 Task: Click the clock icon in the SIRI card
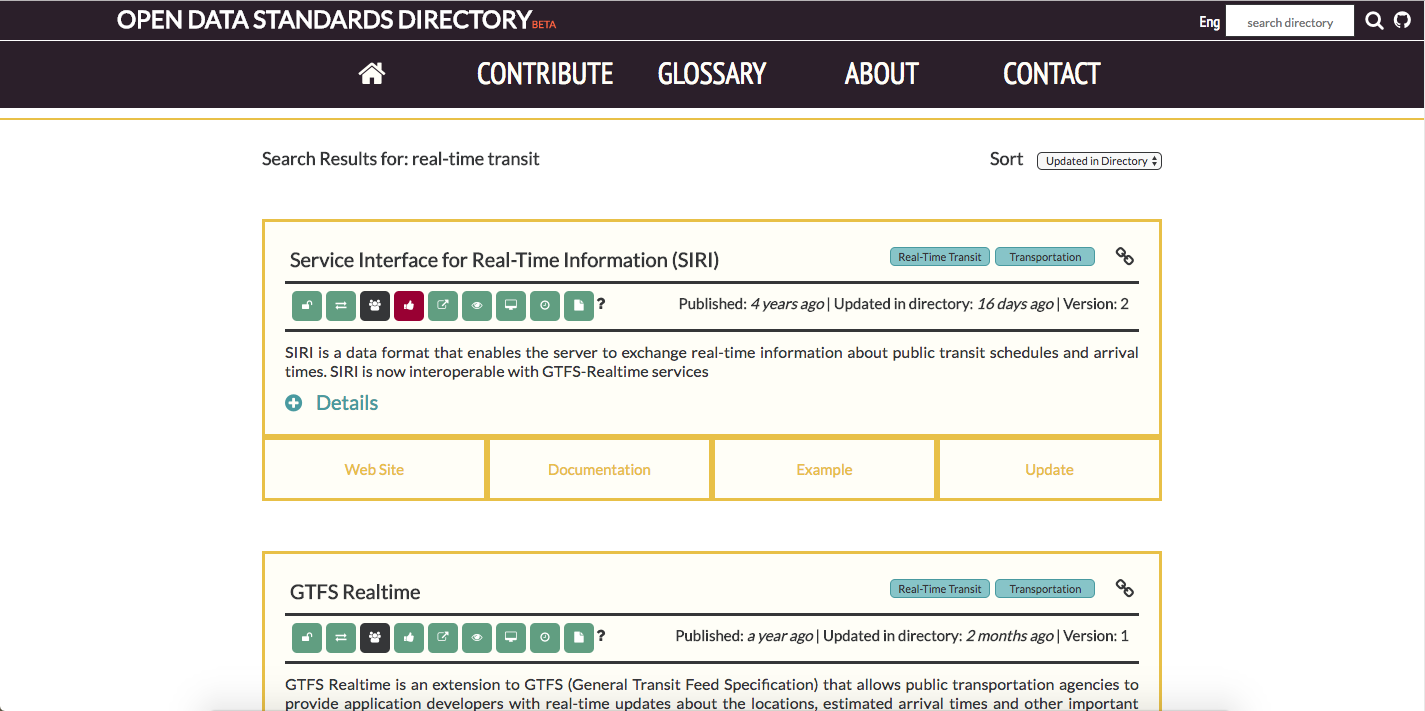(x=545, y=305)
